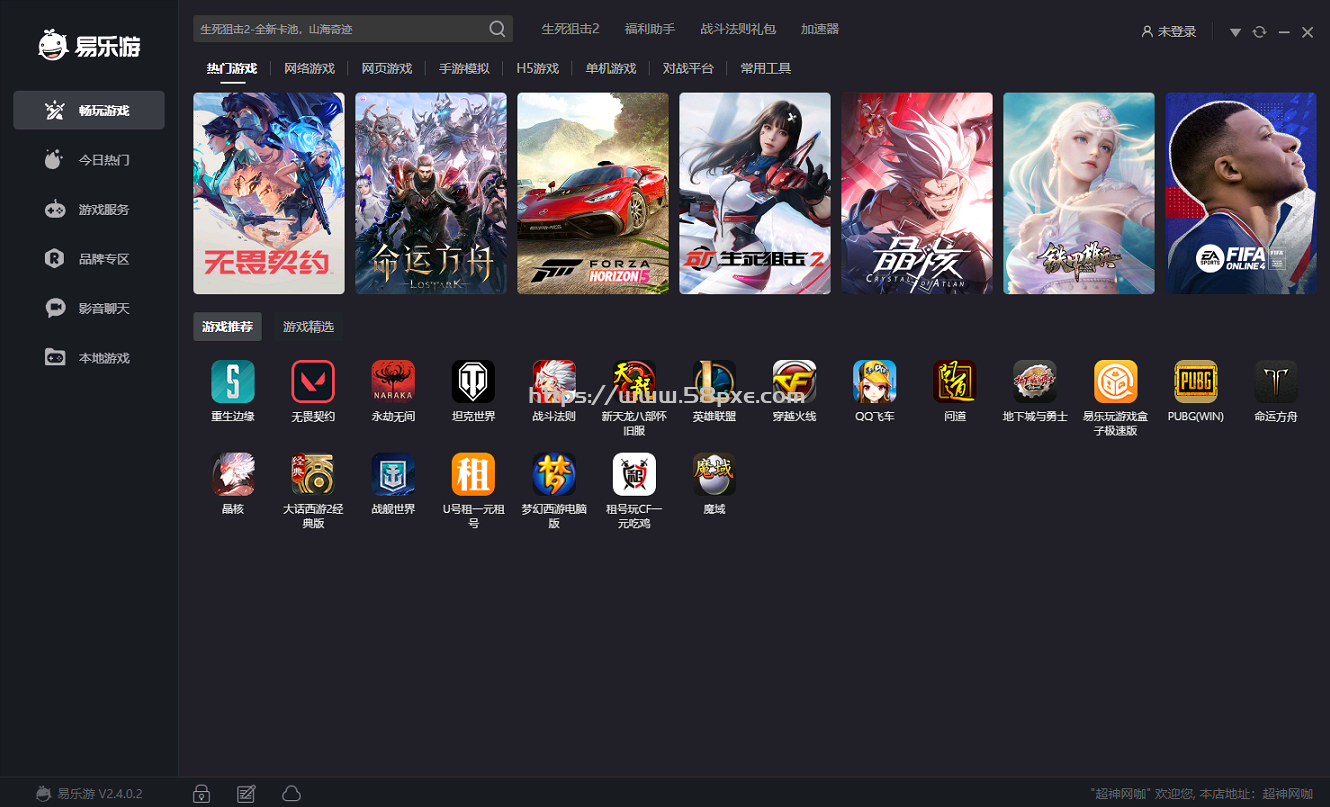Go to 游戏服务 in the sidebar
This screenshot has width=1330, height=807.
pos(89,209)
